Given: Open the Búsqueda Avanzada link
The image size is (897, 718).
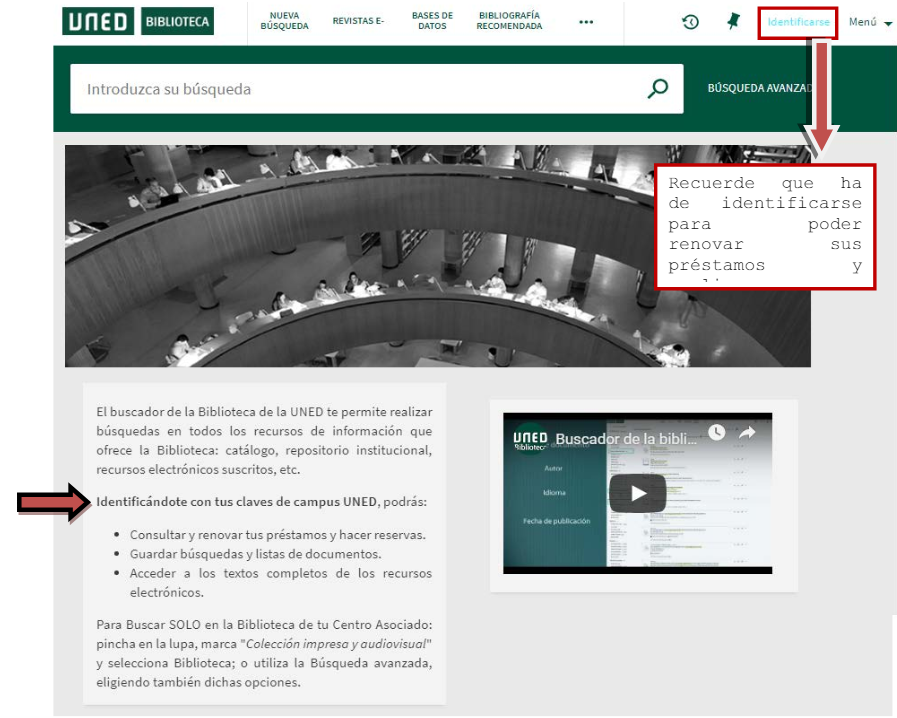Looking at the screenshot, I should tap(760, 88).
